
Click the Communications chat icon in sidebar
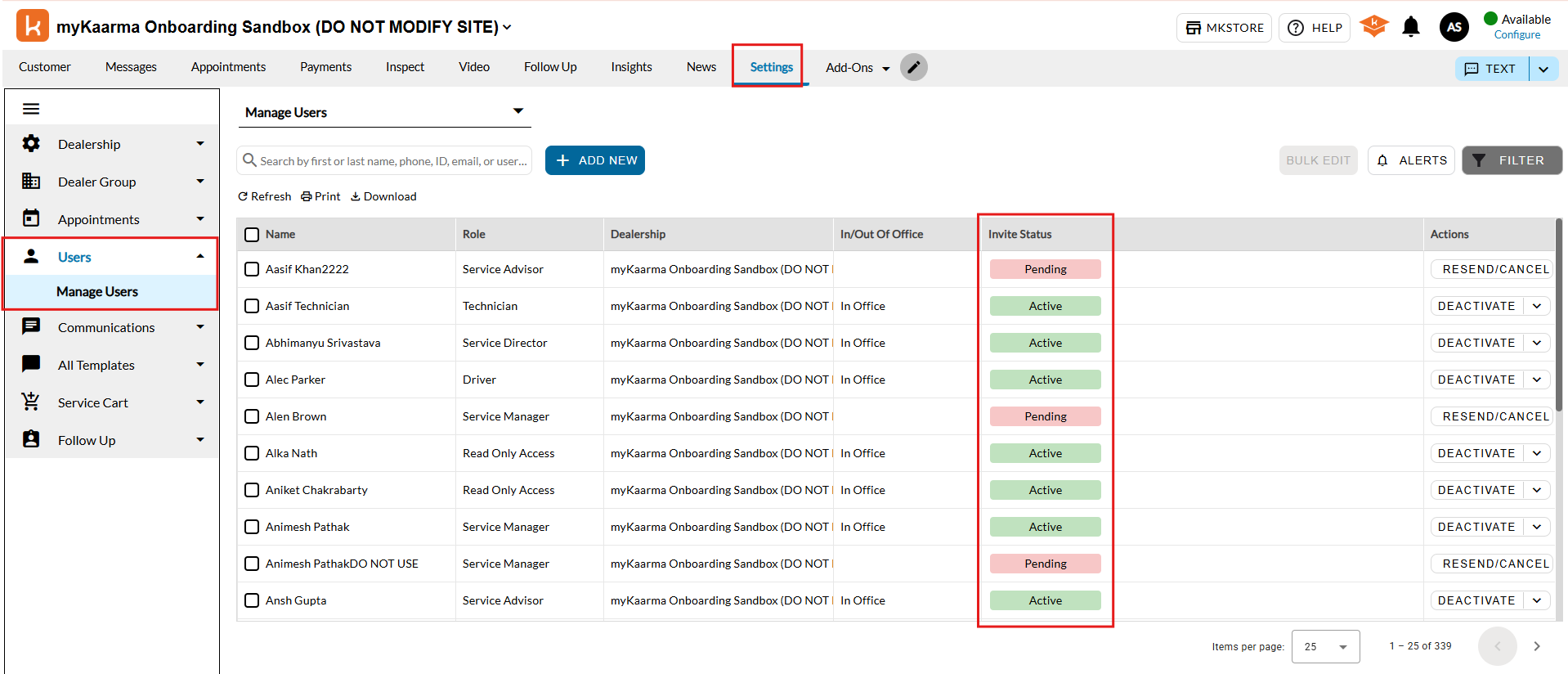click(x=31, y=326)
